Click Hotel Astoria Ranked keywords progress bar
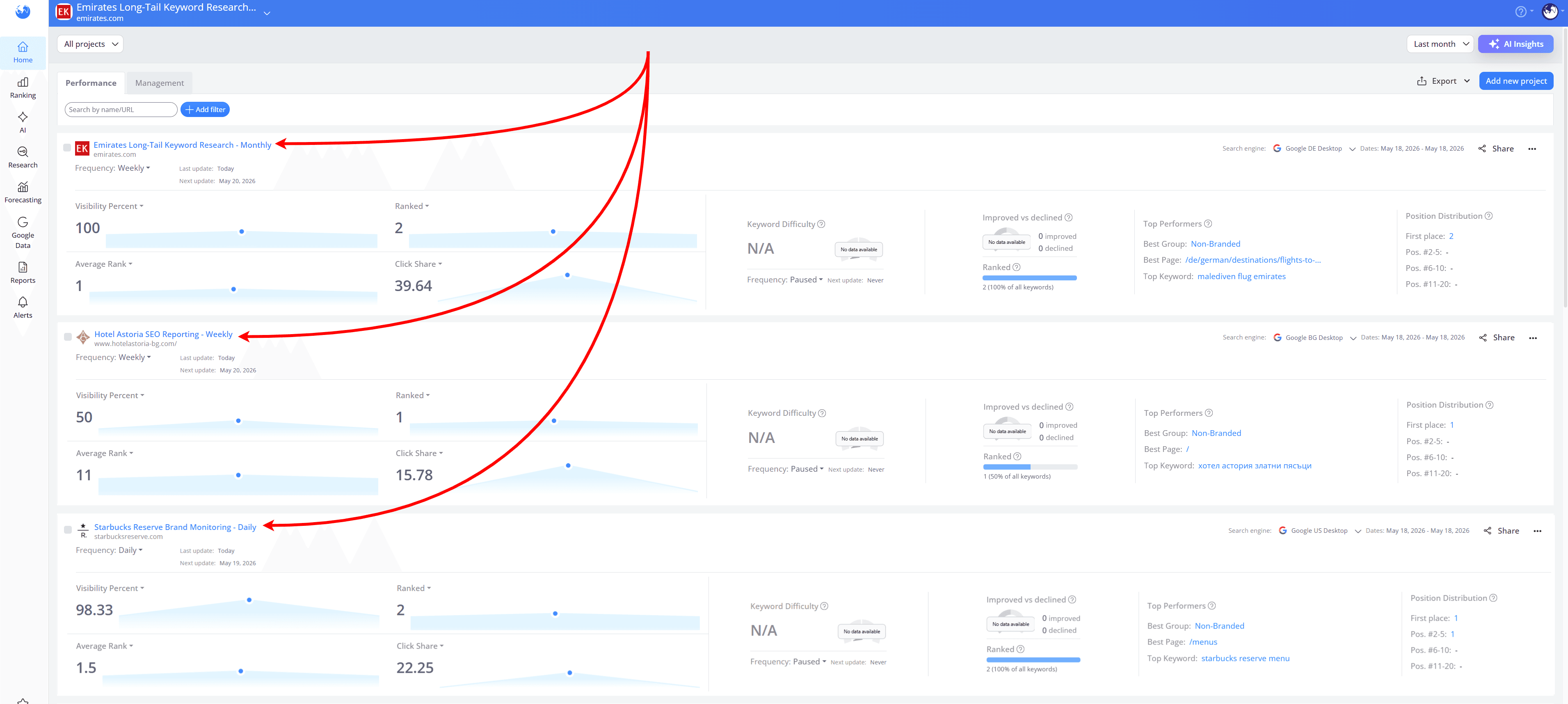This screenshot has width=1568, height=704. point(1030,467)
